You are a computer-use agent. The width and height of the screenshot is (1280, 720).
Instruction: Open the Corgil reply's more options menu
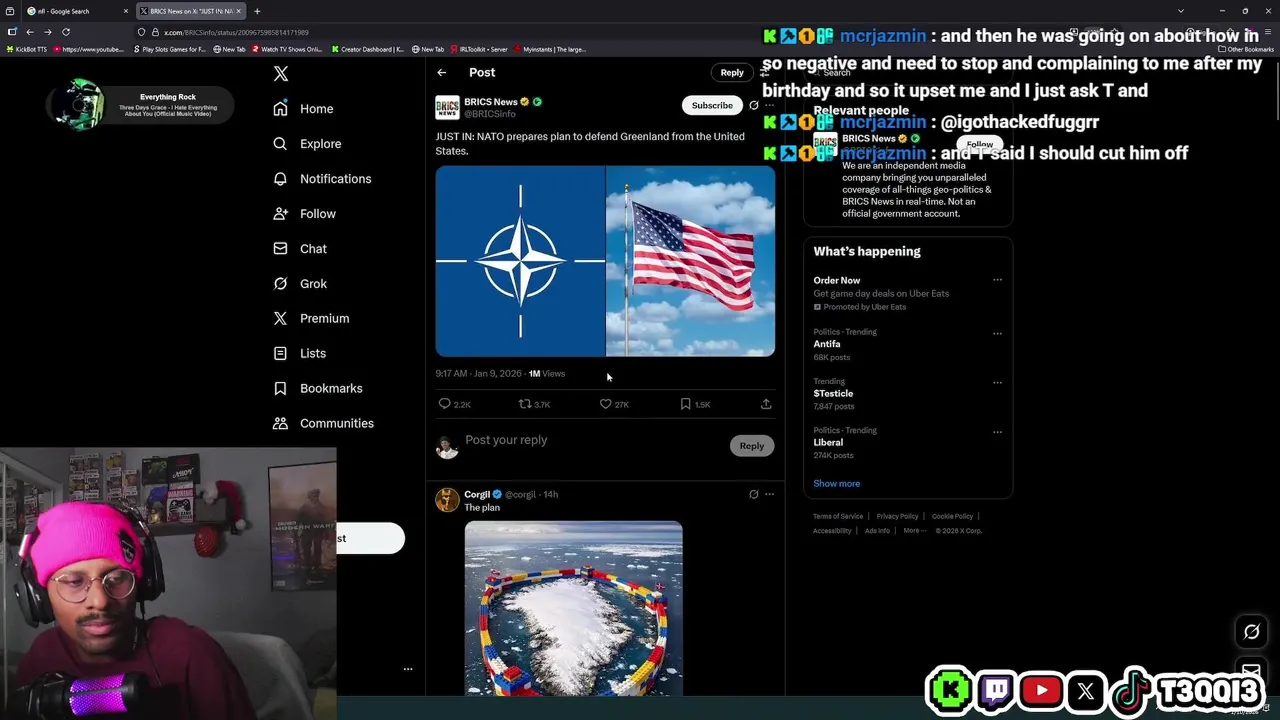769,494
